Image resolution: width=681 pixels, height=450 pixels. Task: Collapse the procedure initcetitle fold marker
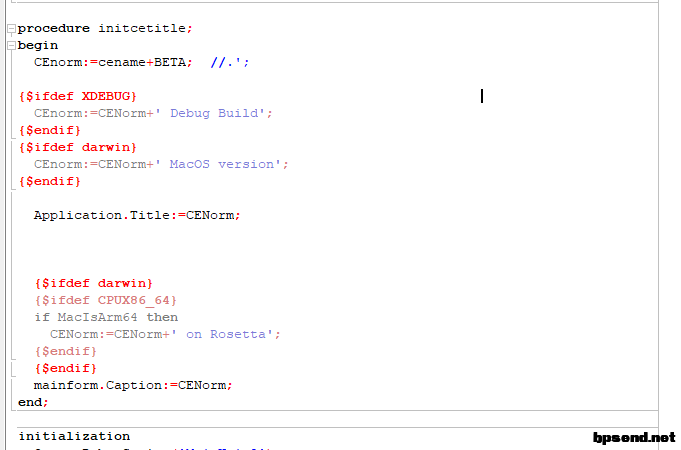(x=12, y=29)
